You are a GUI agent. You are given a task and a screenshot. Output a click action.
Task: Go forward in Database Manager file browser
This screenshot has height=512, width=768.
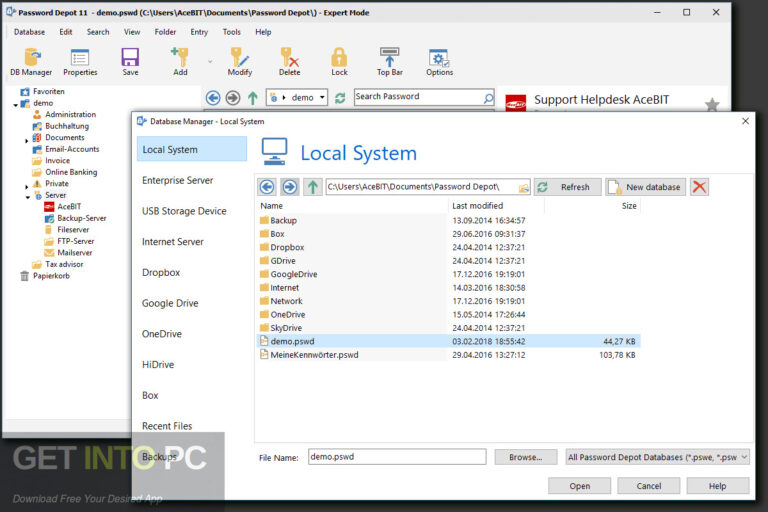click(289, 187)
